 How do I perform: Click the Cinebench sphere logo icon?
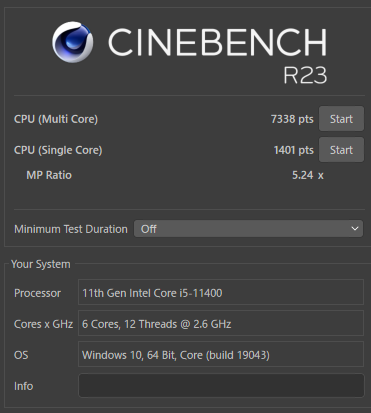(x=73, y=42)
